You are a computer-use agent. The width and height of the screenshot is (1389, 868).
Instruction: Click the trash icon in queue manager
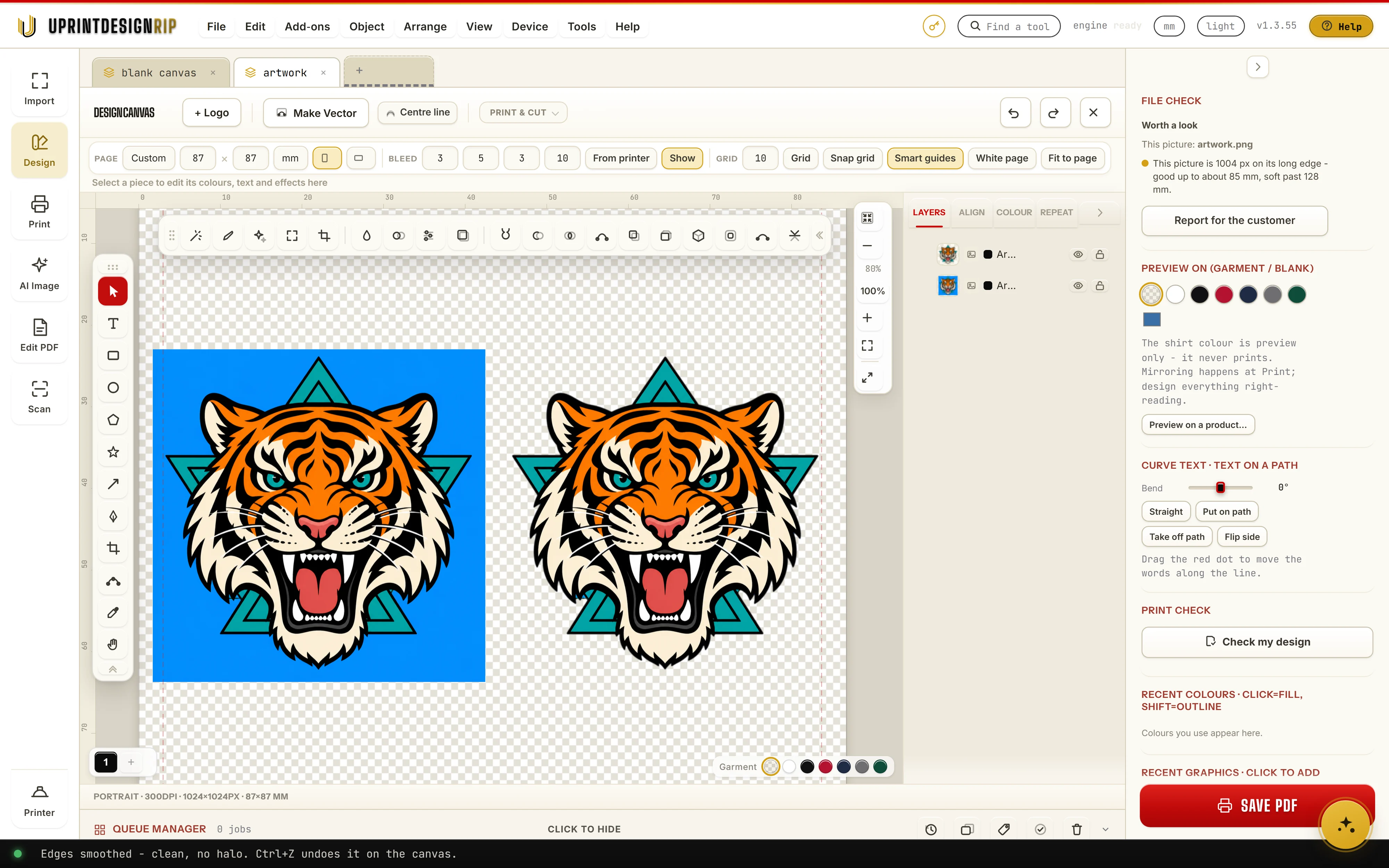[x=1077, y=829]
